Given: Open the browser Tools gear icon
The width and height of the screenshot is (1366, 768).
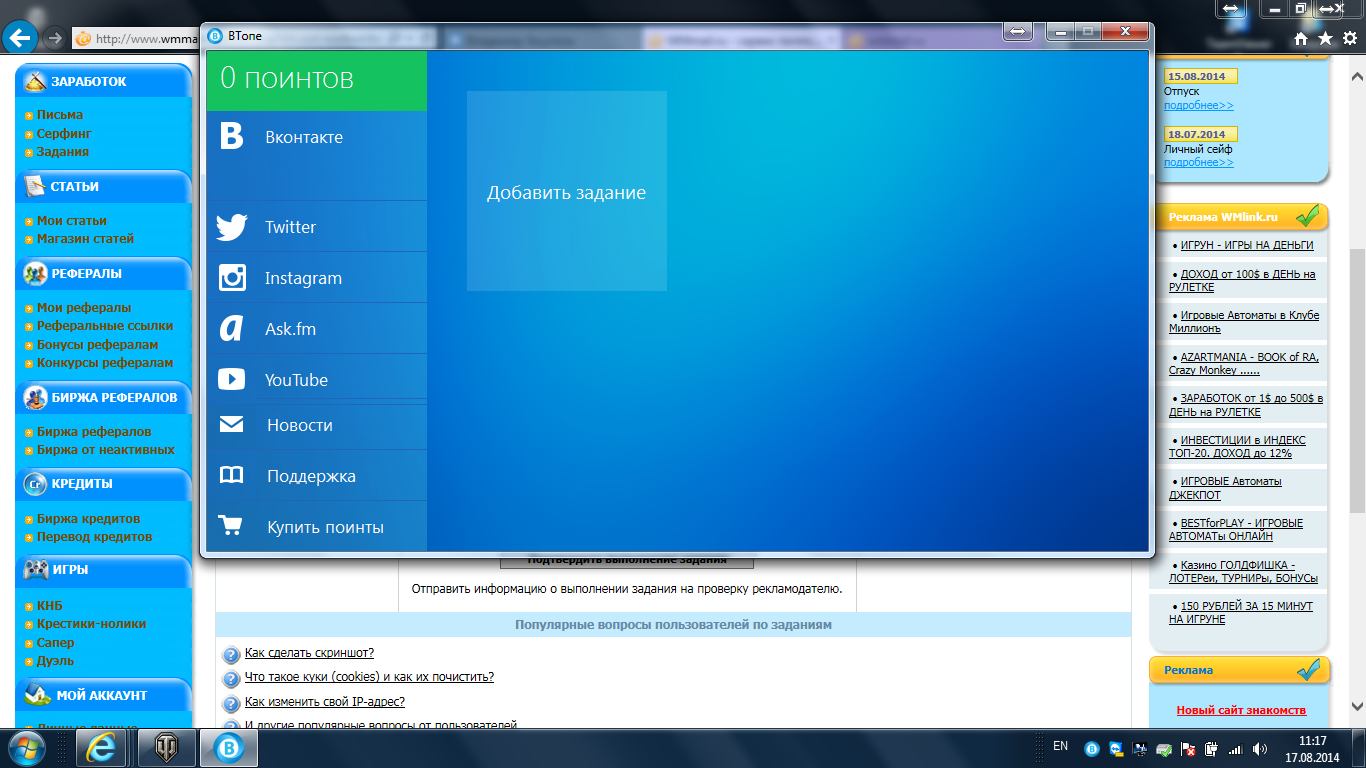Looking at the screenshot, I should click(x=1351, y=39).
